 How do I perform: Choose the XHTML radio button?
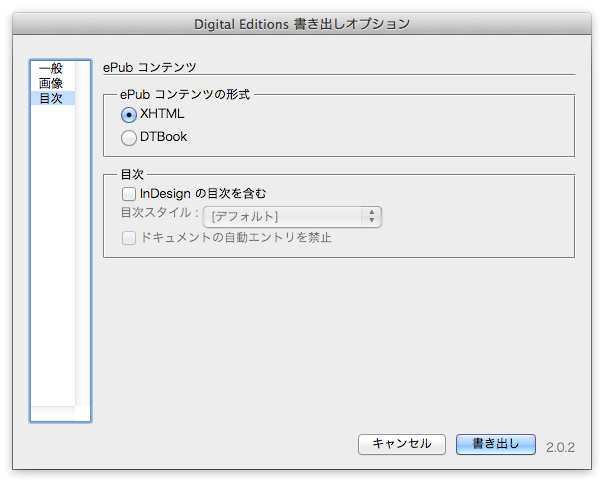click(129, 115)
